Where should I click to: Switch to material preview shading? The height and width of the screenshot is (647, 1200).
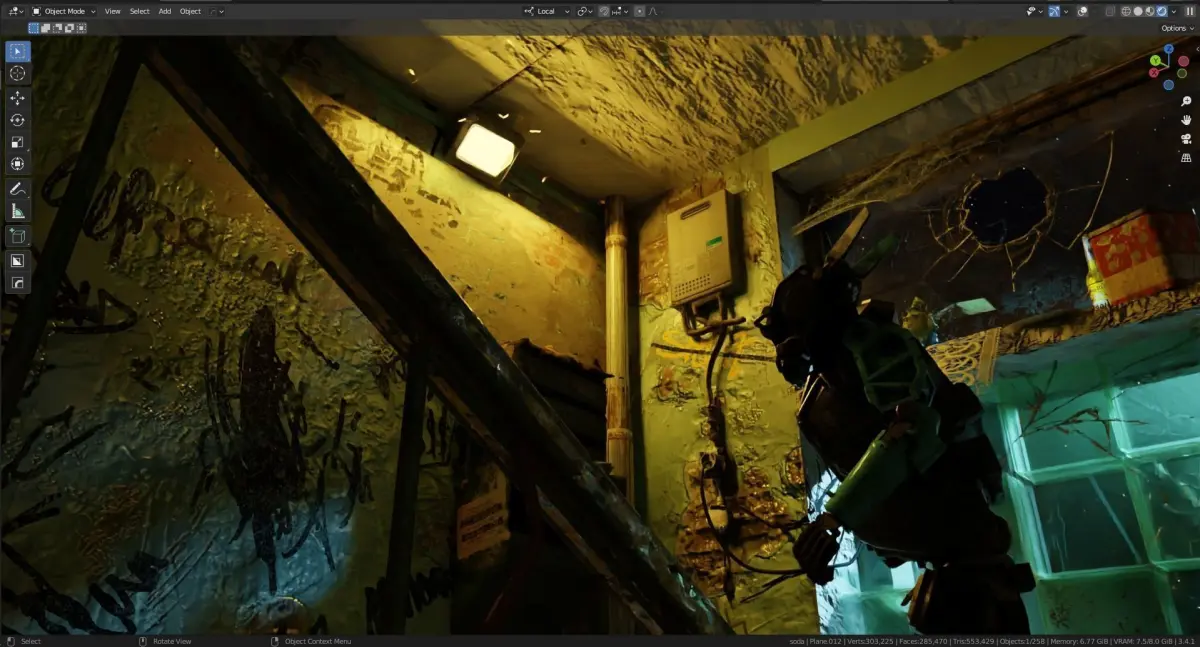coord(1150,11)
